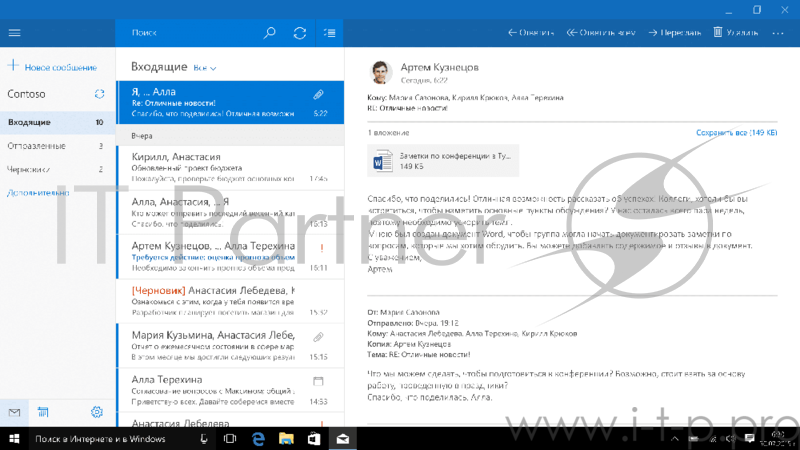Open the Входящие folder in sidebar
This screenshot has width=800, height=450.
pos(58,122)
